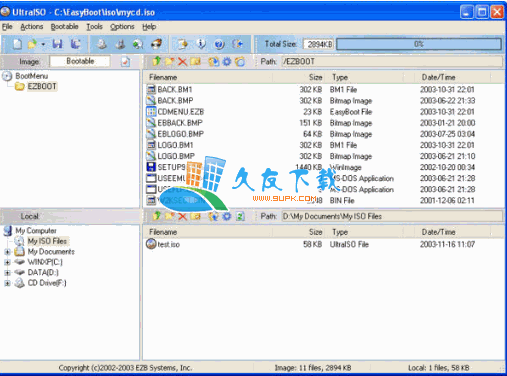Click the Save floppy disk icon
This screenshot has height=376, width=507.
tap(57, 44)
